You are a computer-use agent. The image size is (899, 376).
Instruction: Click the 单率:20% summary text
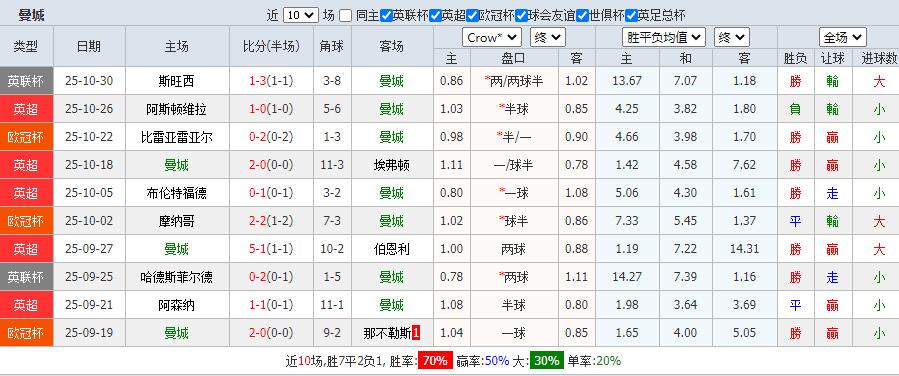click(x=595, y=361)
